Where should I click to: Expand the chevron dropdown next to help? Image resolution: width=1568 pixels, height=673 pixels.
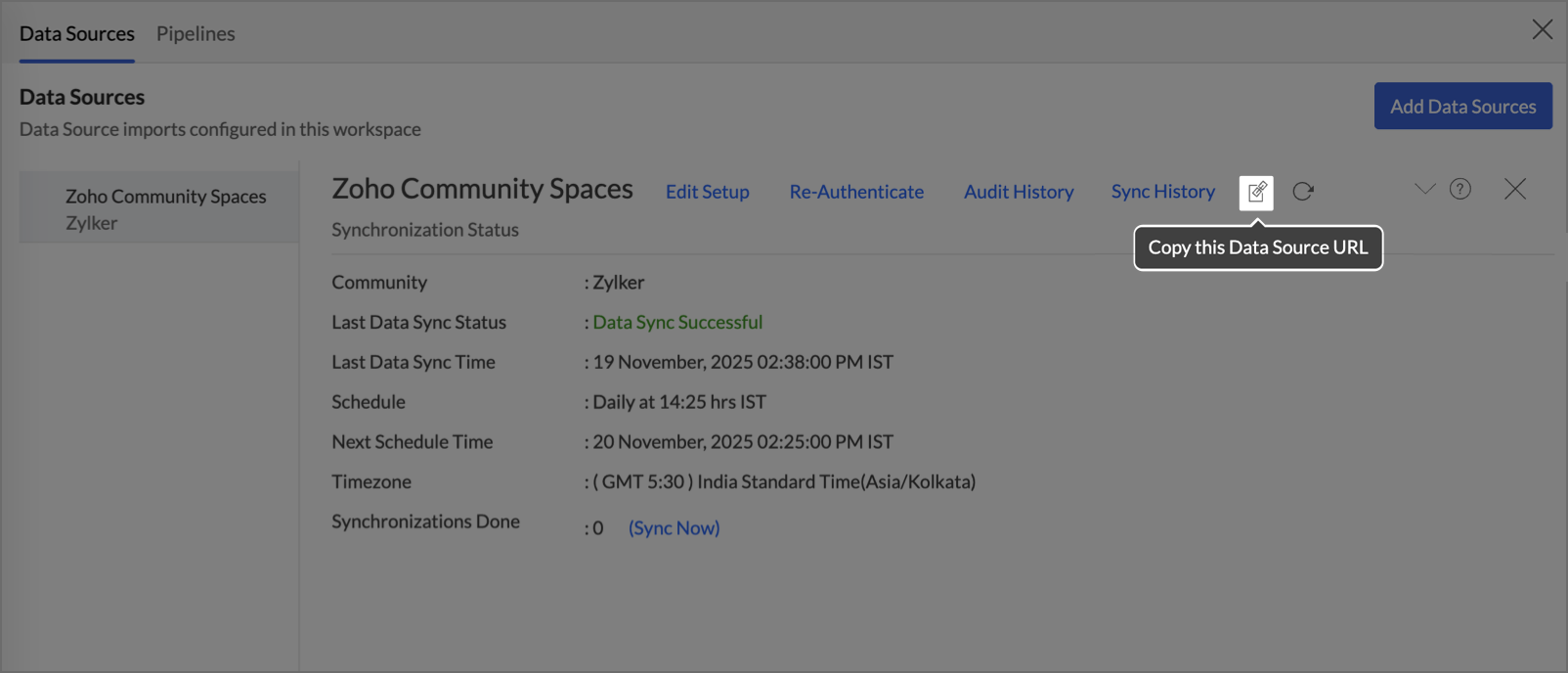click(1424, 189)
